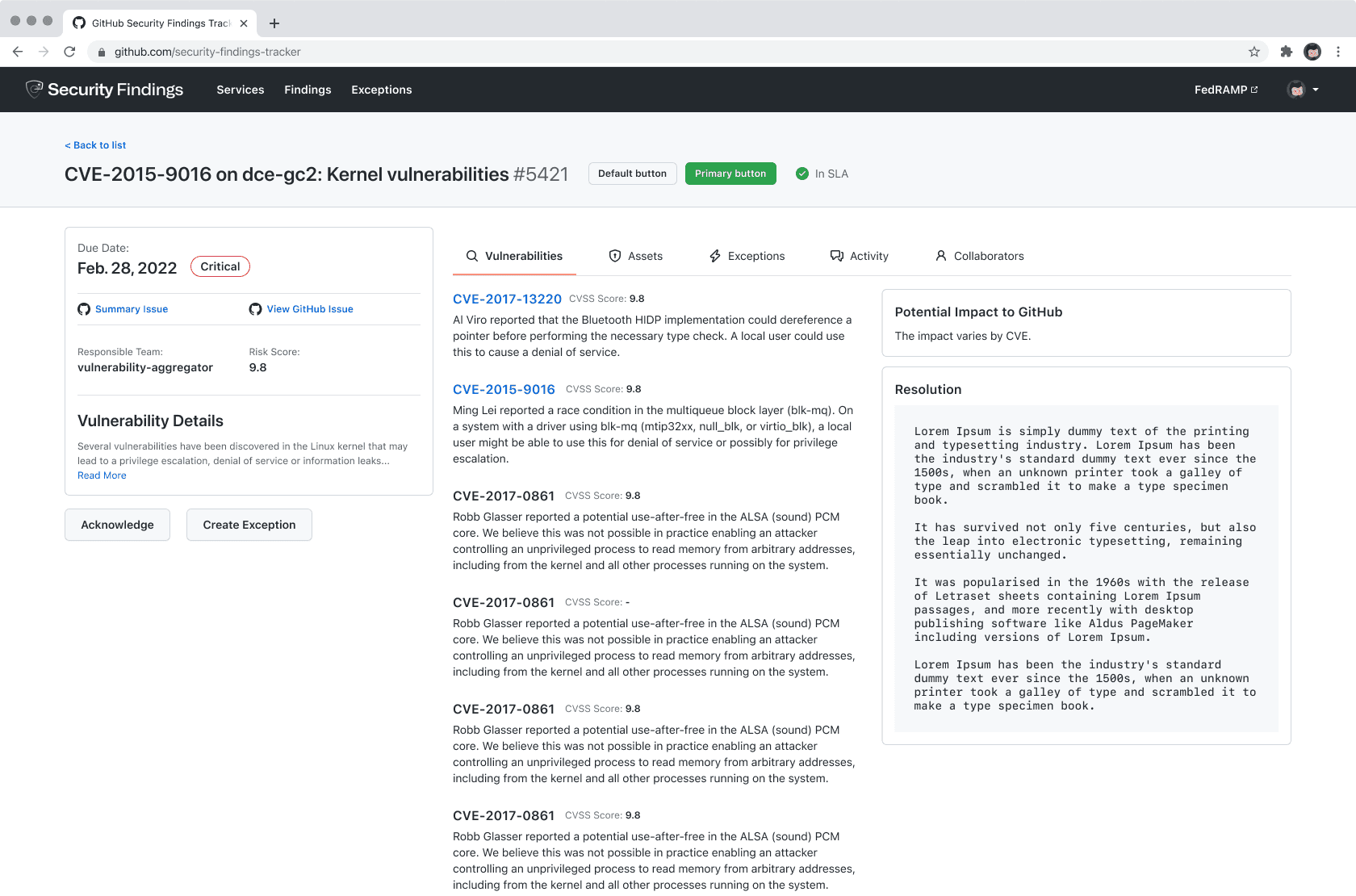Click the green Primary button
Image resolution: width=1356 pixels, height=896 pixels.
click(x=730, y=174)
